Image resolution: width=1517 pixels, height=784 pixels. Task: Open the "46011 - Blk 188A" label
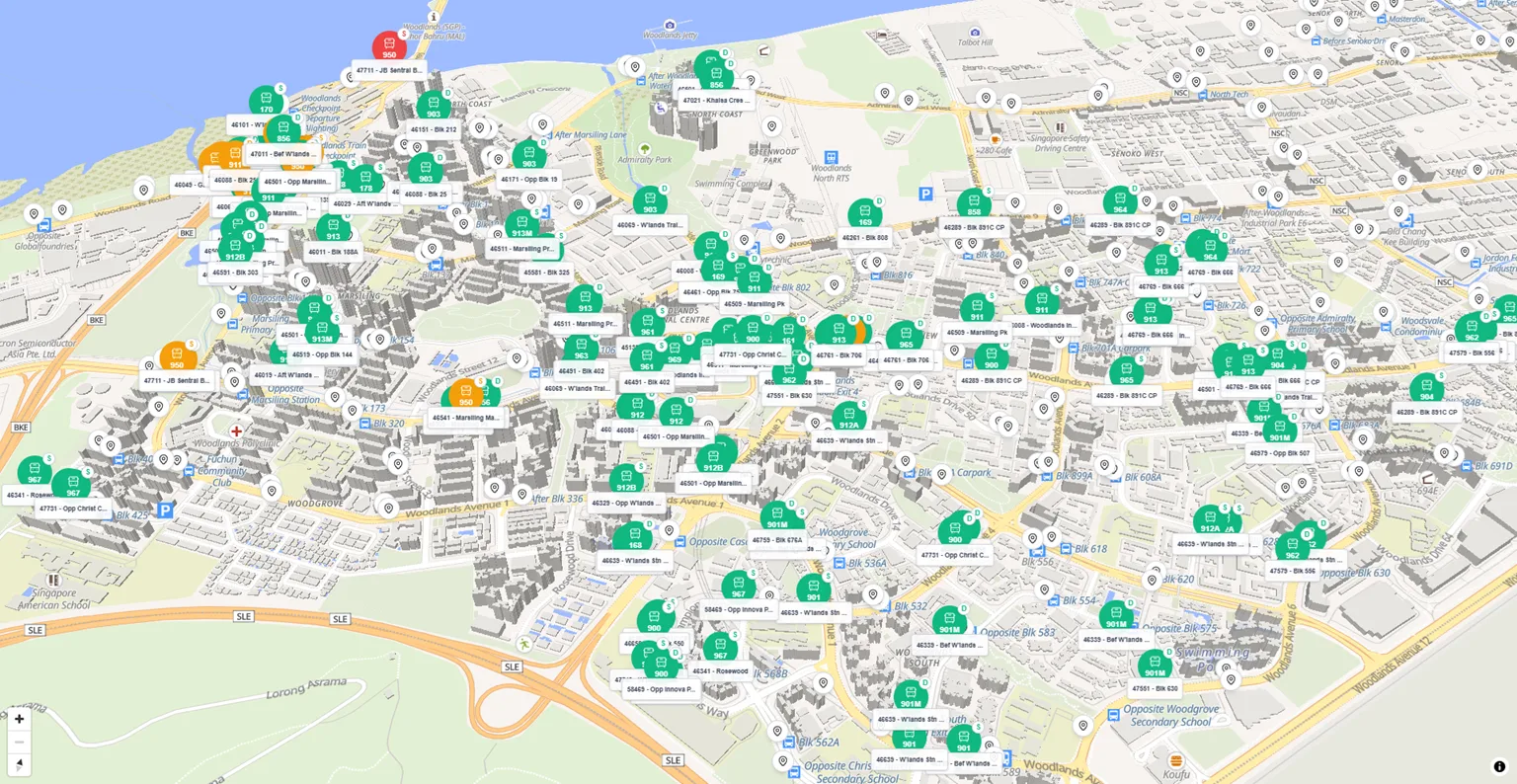click(x=333, y=252)
